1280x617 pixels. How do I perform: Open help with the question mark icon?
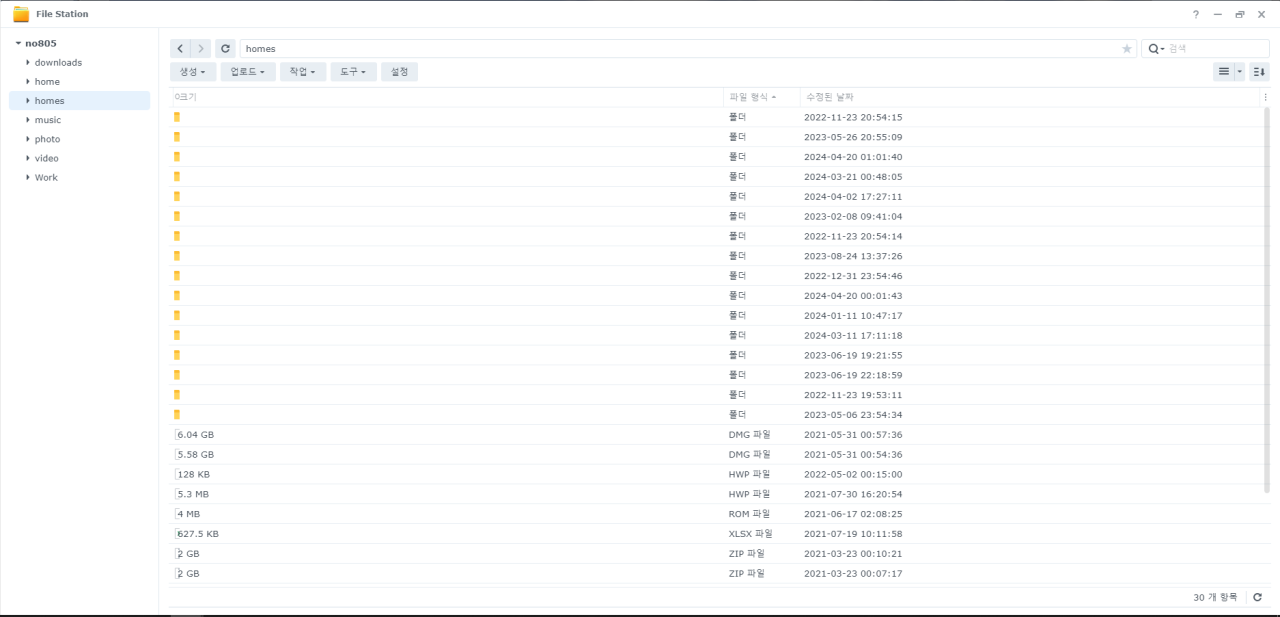(x=1196, y=14)
